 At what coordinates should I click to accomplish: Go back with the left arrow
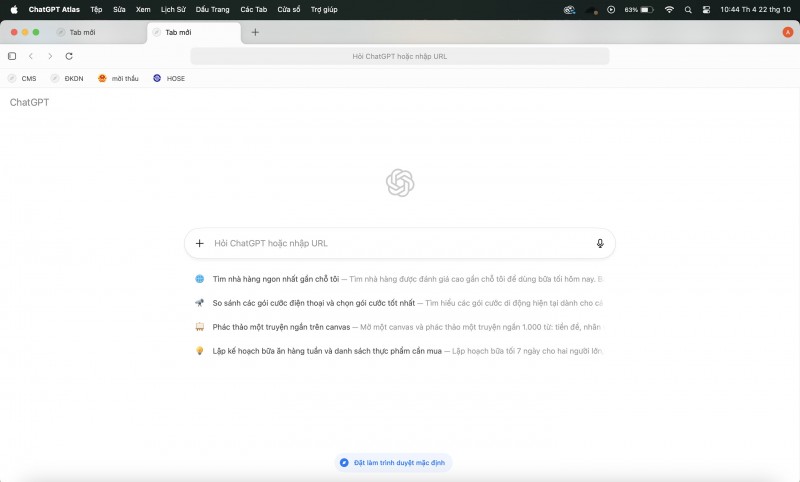[x=31, y=56]
